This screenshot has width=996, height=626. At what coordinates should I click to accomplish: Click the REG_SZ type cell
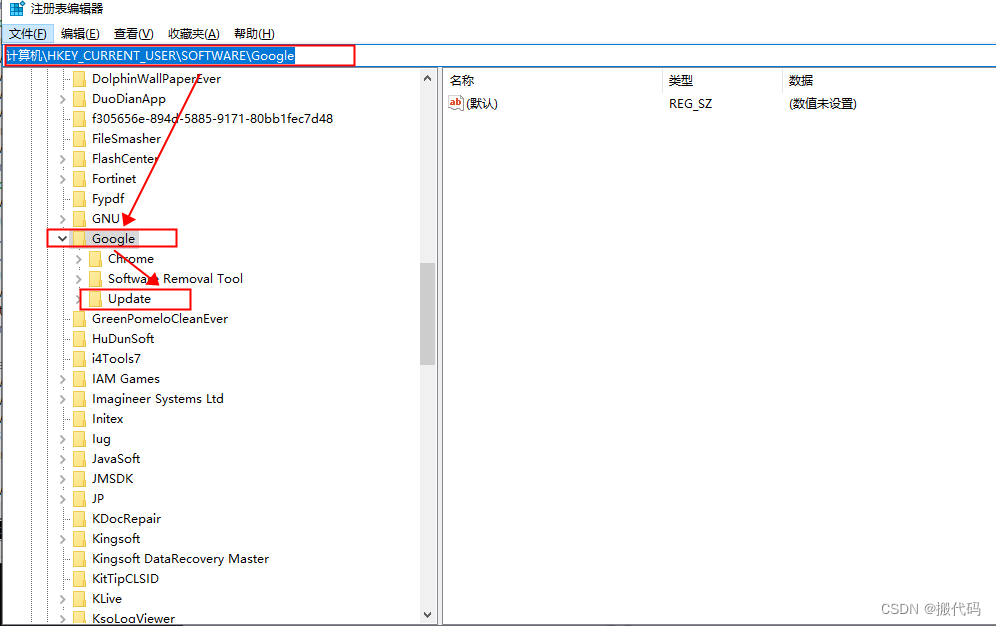coord(690,103)
